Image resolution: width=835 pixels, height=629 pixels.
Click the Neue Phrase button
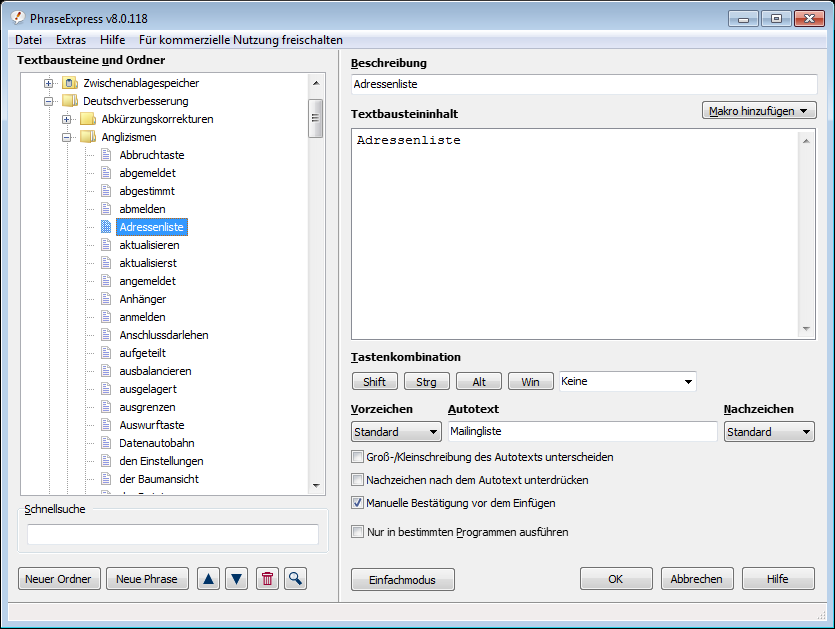[147, 579]
